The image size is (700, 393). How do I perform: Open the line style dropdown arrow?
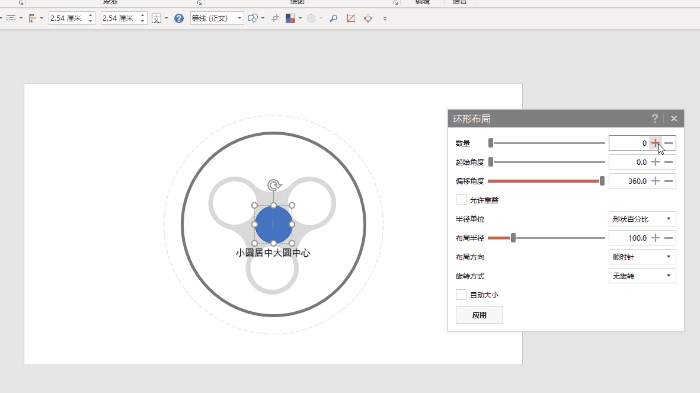21,18
